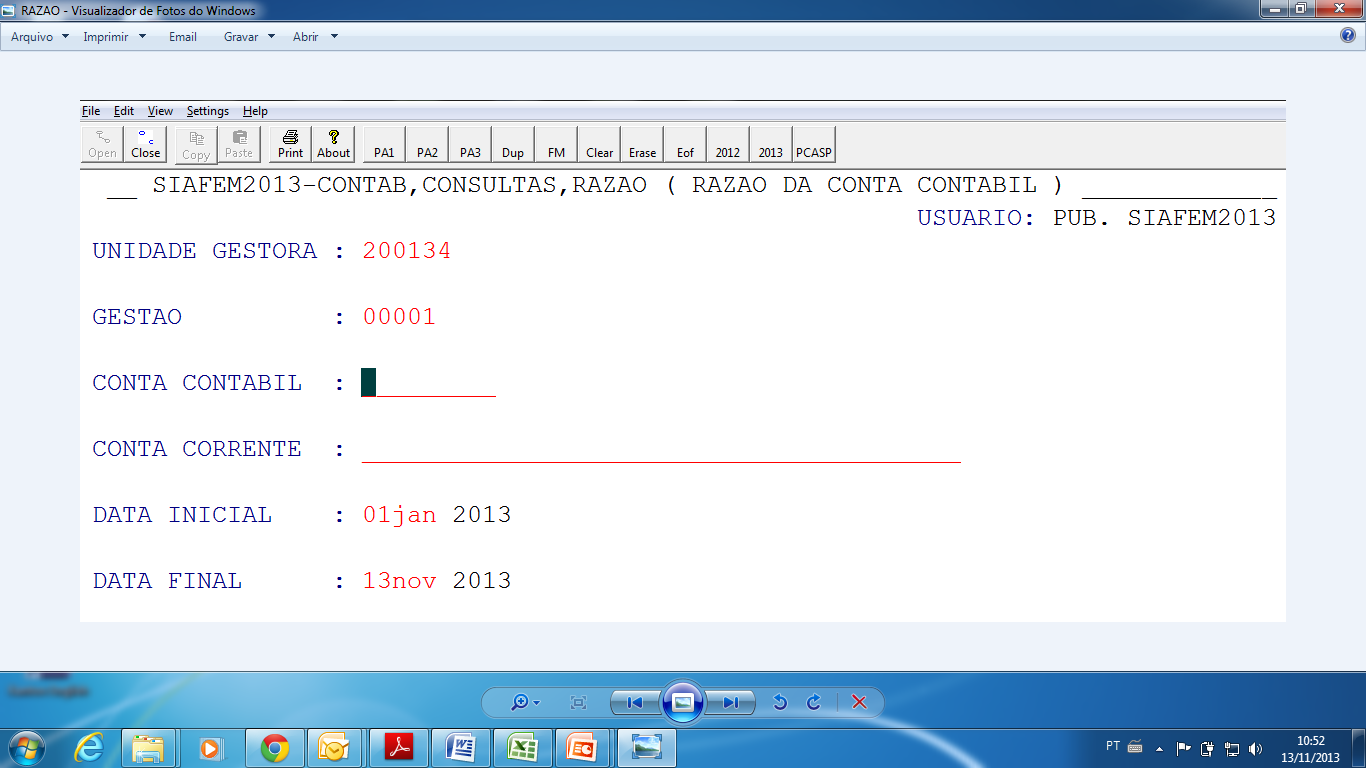Start the slideshow
Screen dimensions: 1366x768
click(683, 702)
